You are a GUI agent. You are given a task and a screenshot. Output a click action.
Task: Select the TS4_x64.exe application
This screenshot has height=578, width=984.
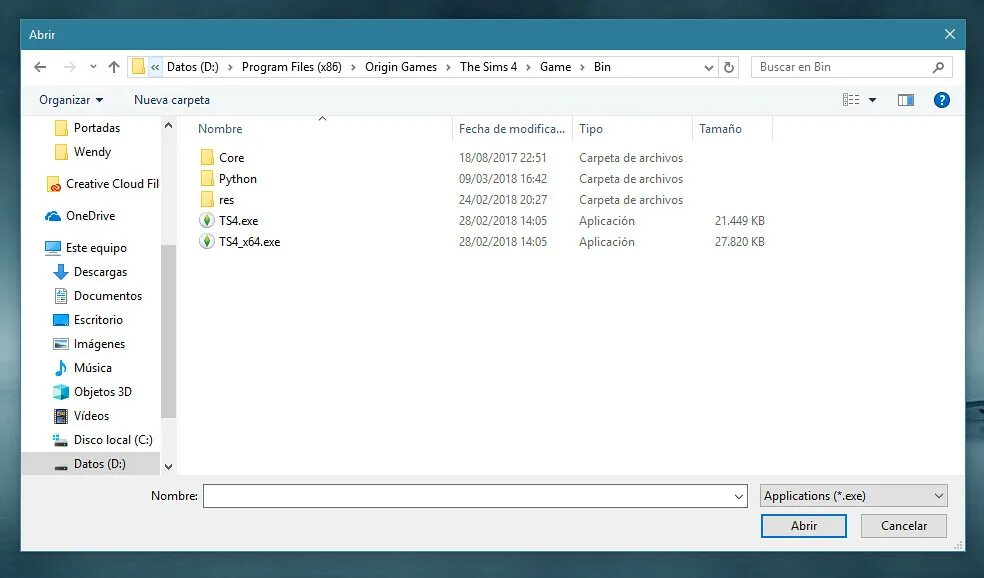pos(249,242)
